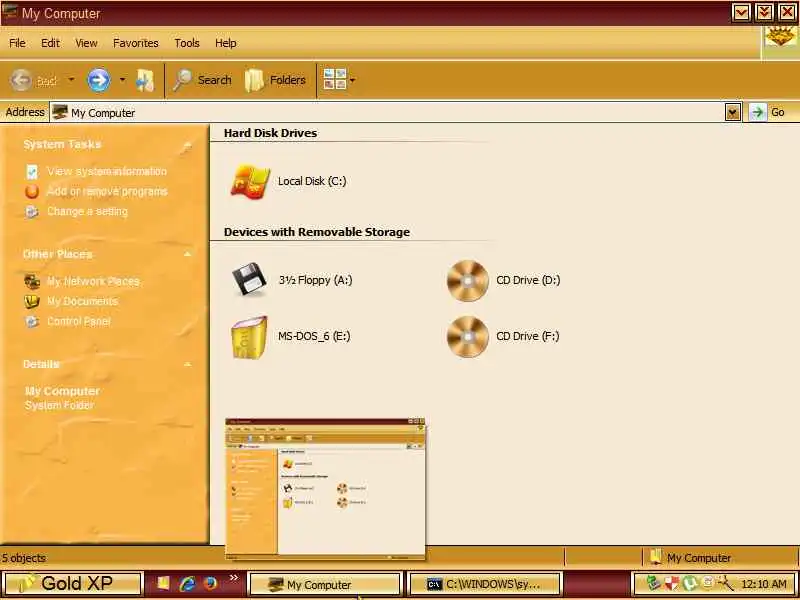Click the MS-DOS_6 (E:) label
Viewport: 800px width, 600px height.
pyautogui.click(x=314, y=336)
